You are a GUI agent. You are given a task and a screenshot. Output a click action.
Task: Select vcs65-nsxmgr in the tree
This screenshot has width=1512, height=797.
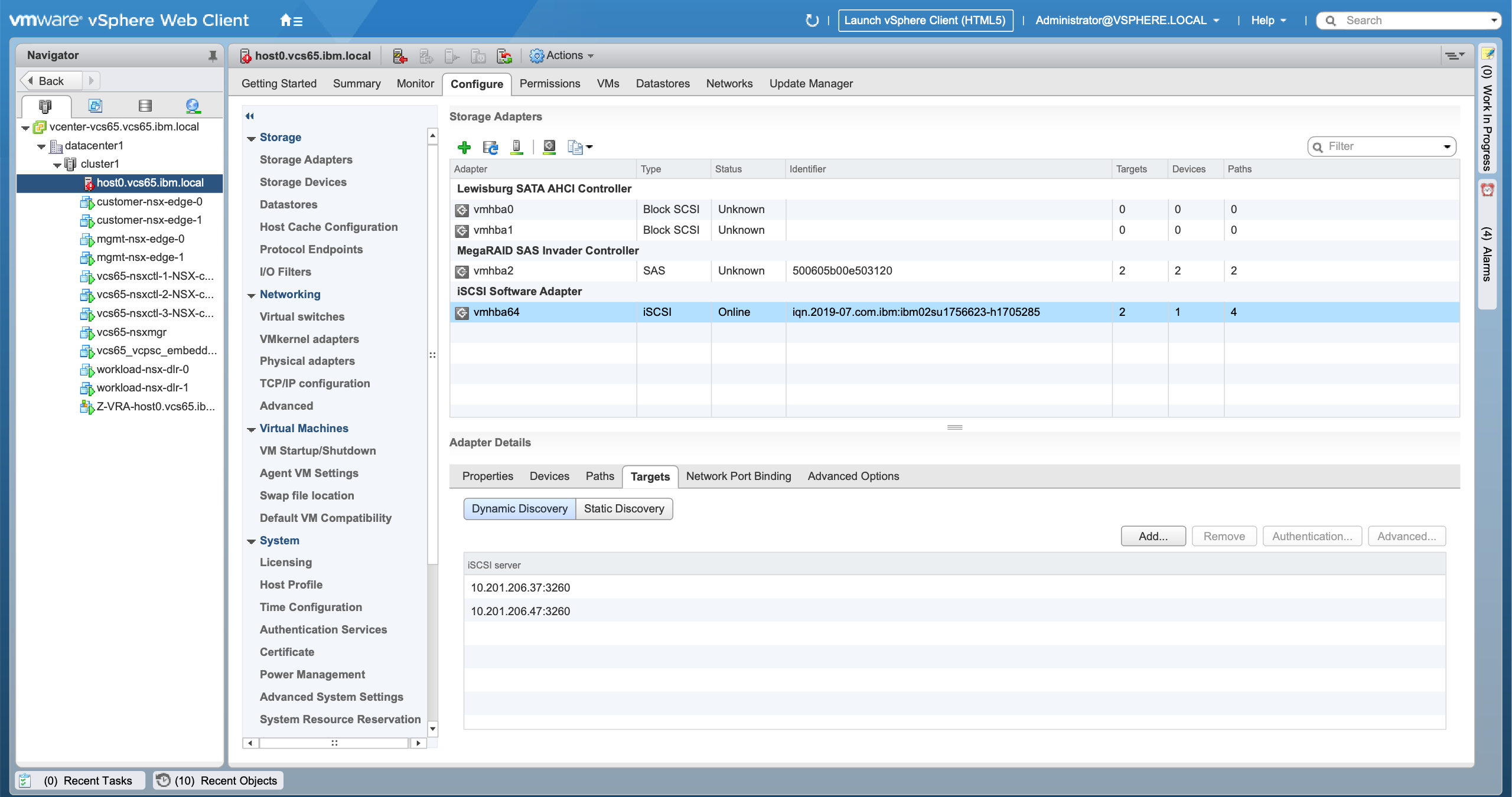tap(131, 332)
